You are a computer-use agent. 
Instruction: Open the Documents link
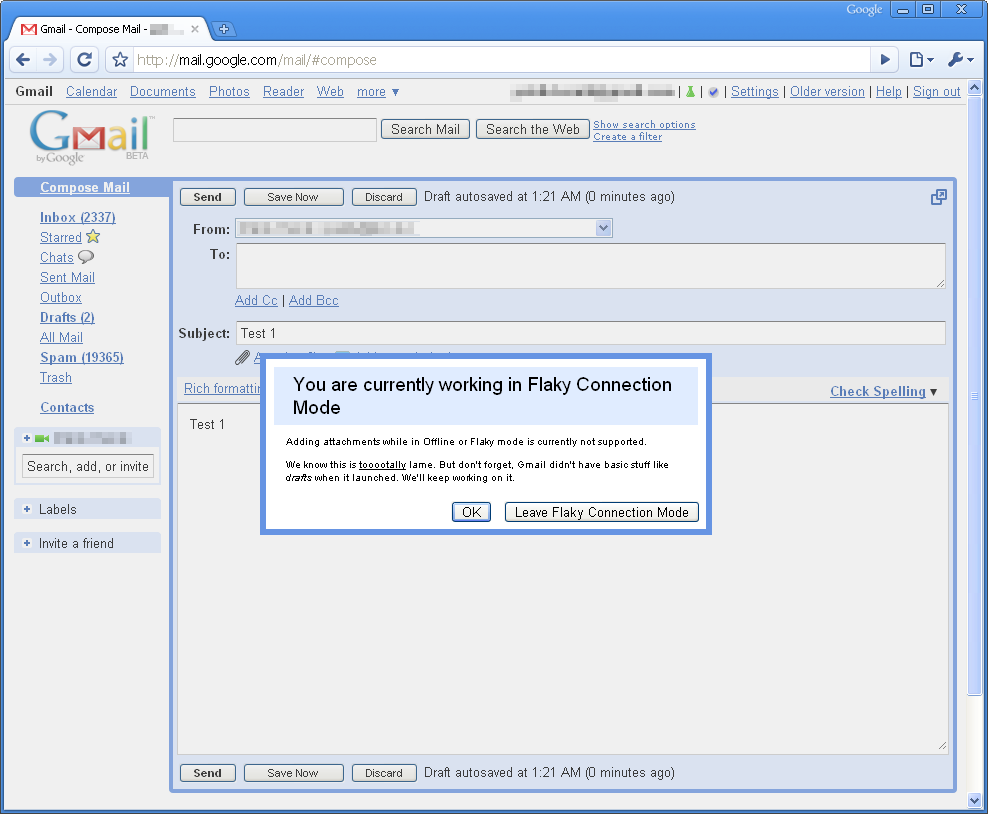tap(163, 92)
